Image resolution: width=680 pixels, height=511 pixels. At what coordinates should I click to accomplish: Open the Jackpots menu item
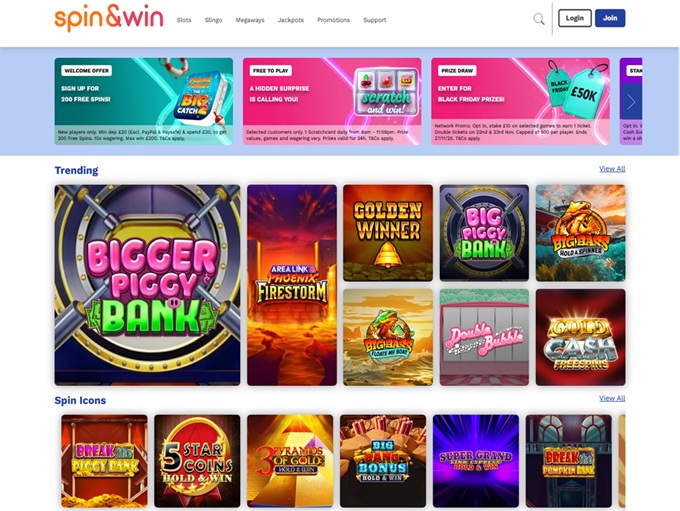(291, 20)
